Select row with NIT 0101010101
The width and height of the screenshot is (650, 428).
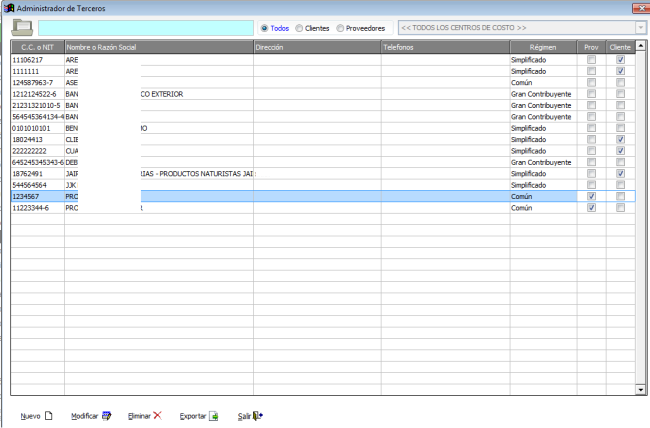[x=323, y=128]
